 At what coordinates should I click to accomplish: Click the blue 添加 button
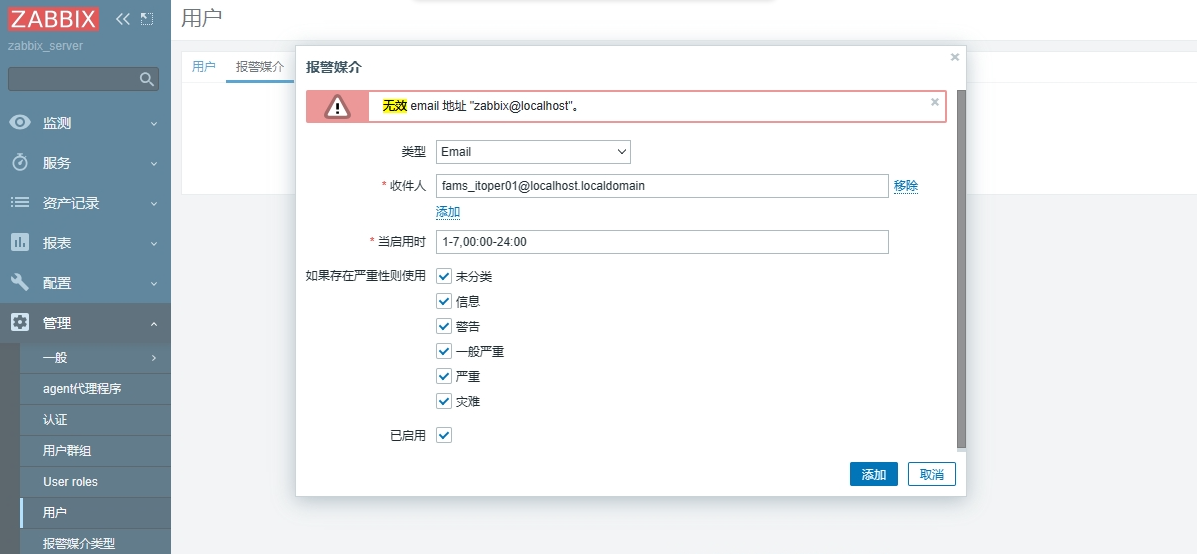(x=873, y=474)
